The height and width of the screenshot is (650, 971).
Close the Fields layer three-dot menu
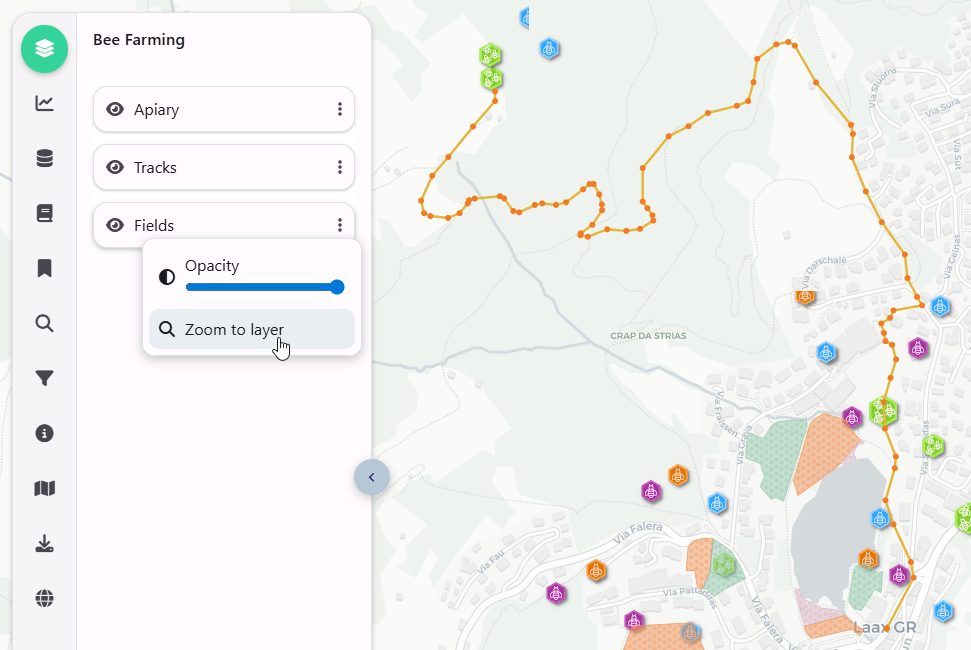340,225
